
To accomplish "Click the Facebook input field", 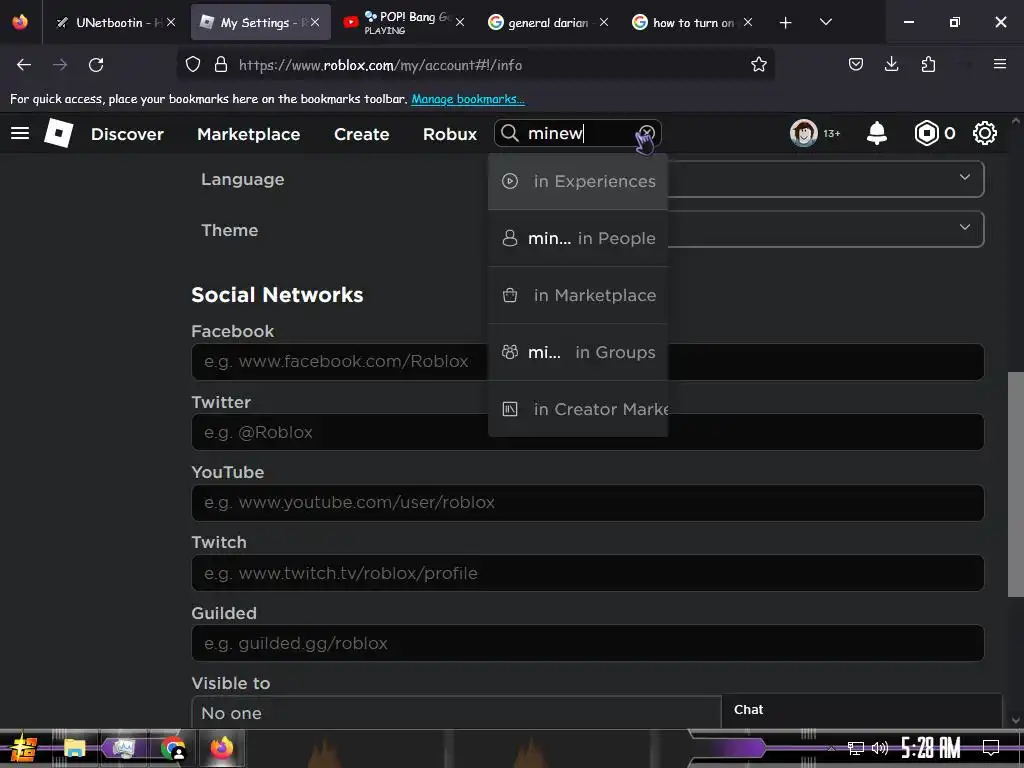I will pyautogui.click(x=587, y=361).
